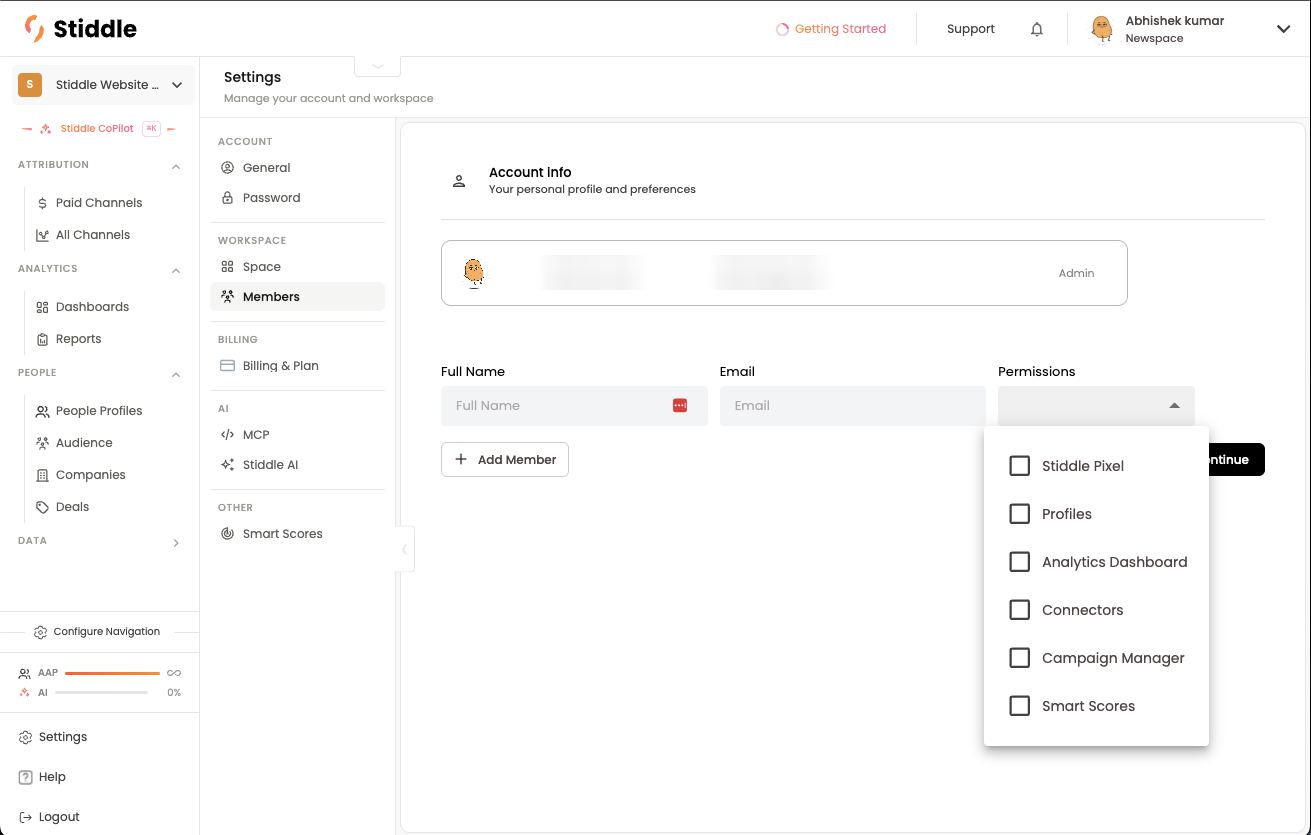Click the People Profiles icon
The width and height of the screenshot is (1311, 835).
[x=42, y=411]
